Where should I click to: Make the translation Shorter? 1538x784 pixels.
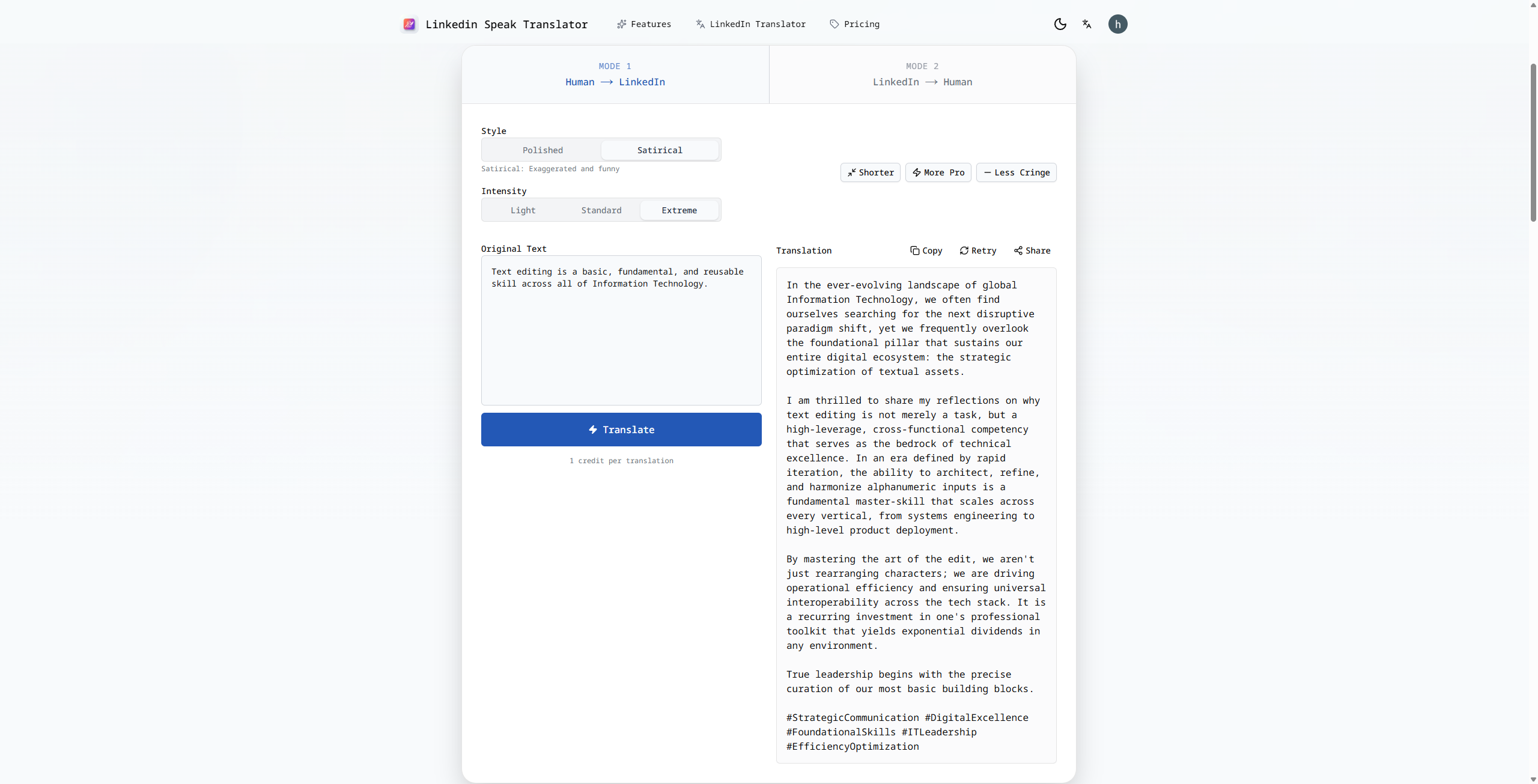pos(871,172)
